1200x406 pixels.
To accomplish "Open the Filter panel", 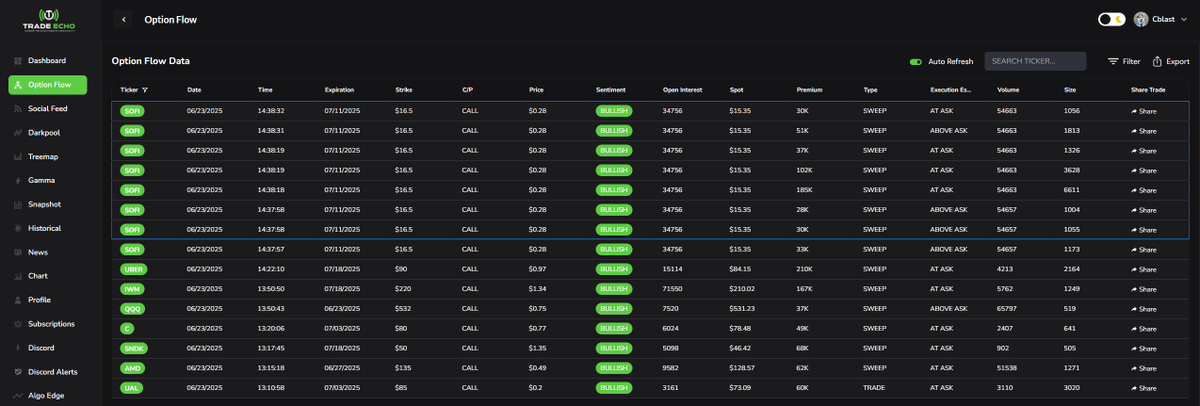I will click(1124, 61).
